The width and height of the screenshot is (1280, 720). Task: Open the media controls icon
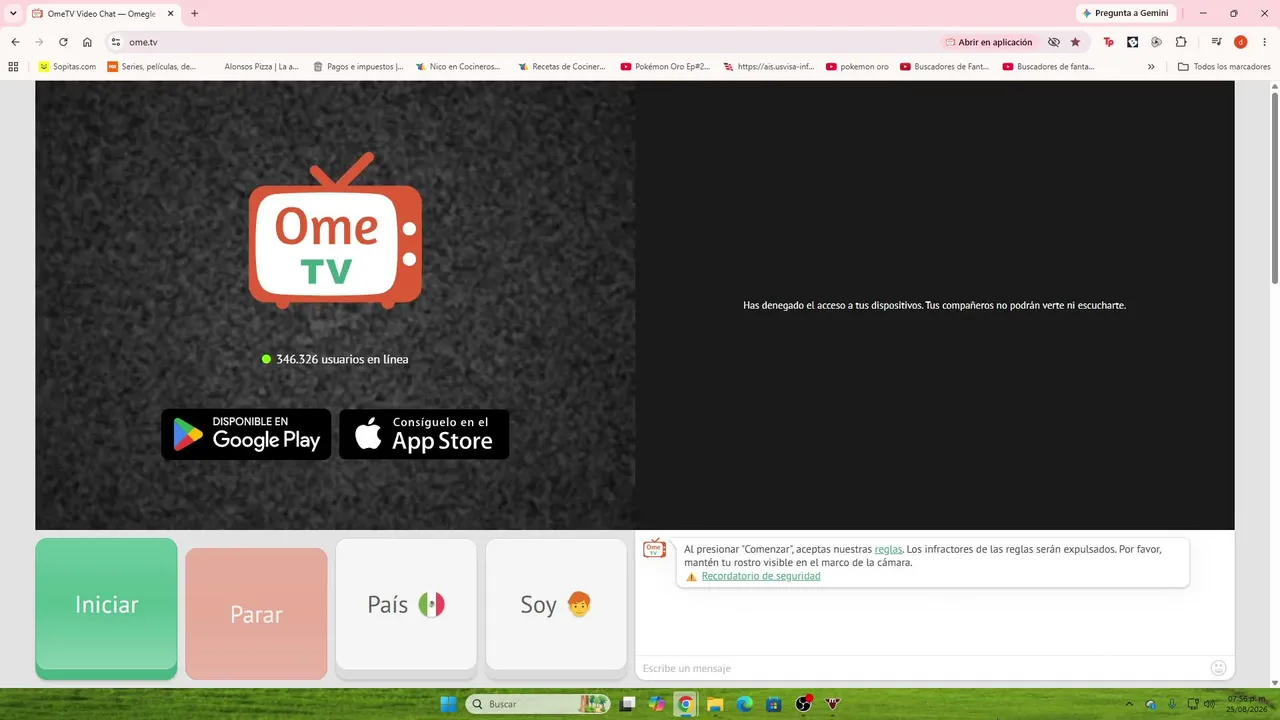pos(1216,42)
